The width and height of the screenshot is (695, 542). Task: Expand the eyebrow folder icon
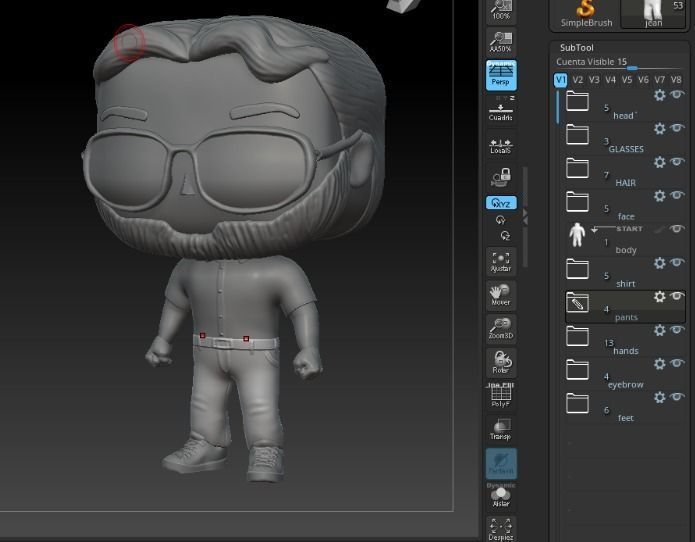pos(577,370)
